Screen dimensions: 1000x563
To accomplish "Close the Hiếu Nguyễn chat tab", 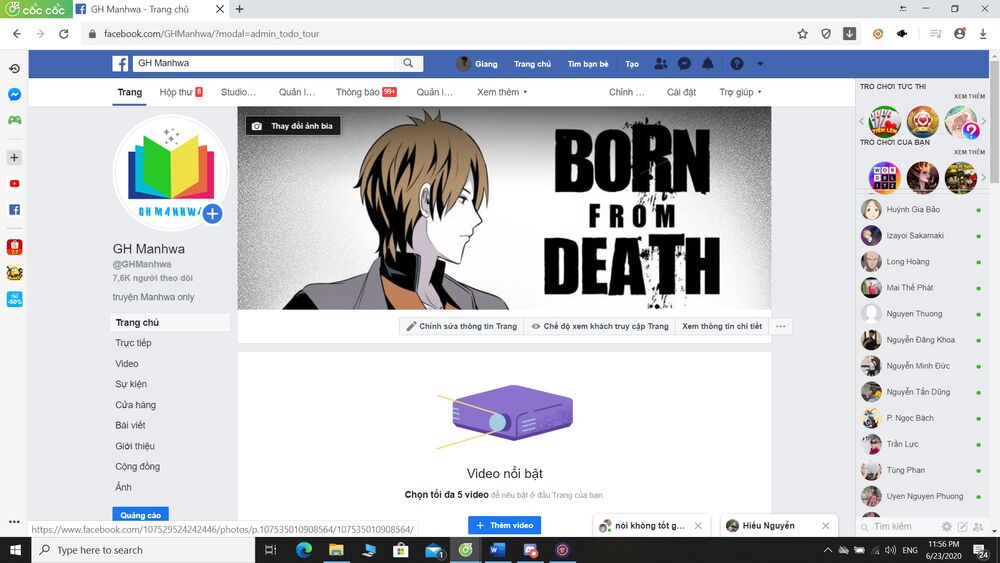I will [x=825, y=525].
